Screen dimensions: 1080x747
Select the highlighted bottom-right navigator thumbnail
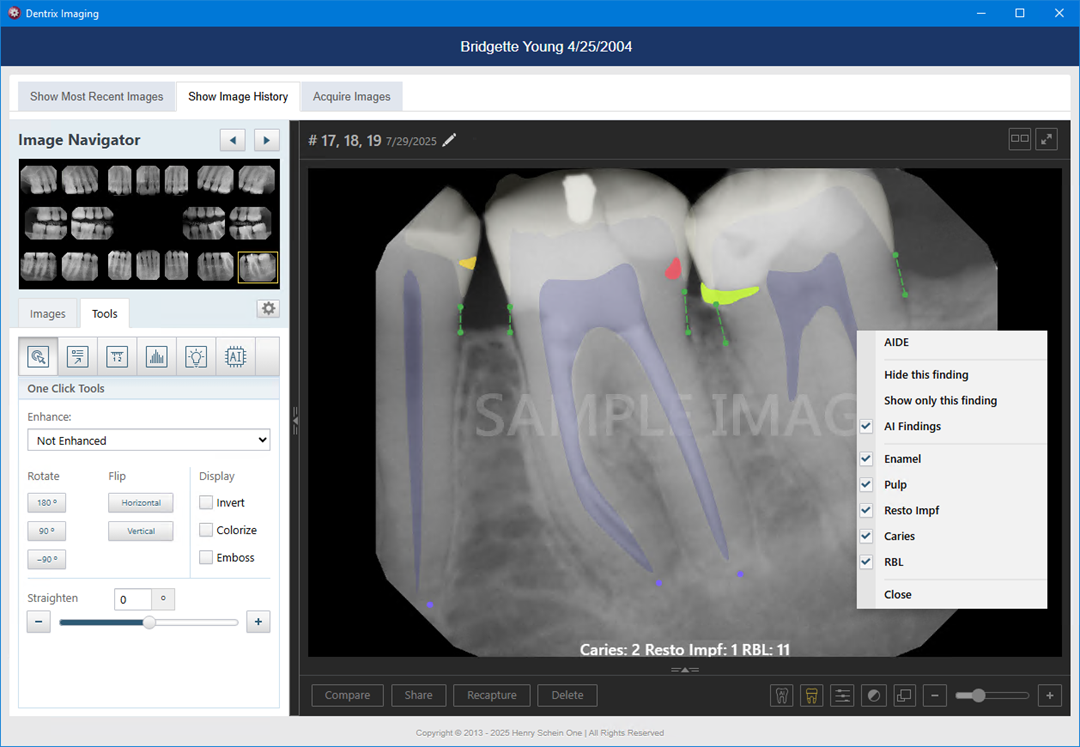pos(258,266)
